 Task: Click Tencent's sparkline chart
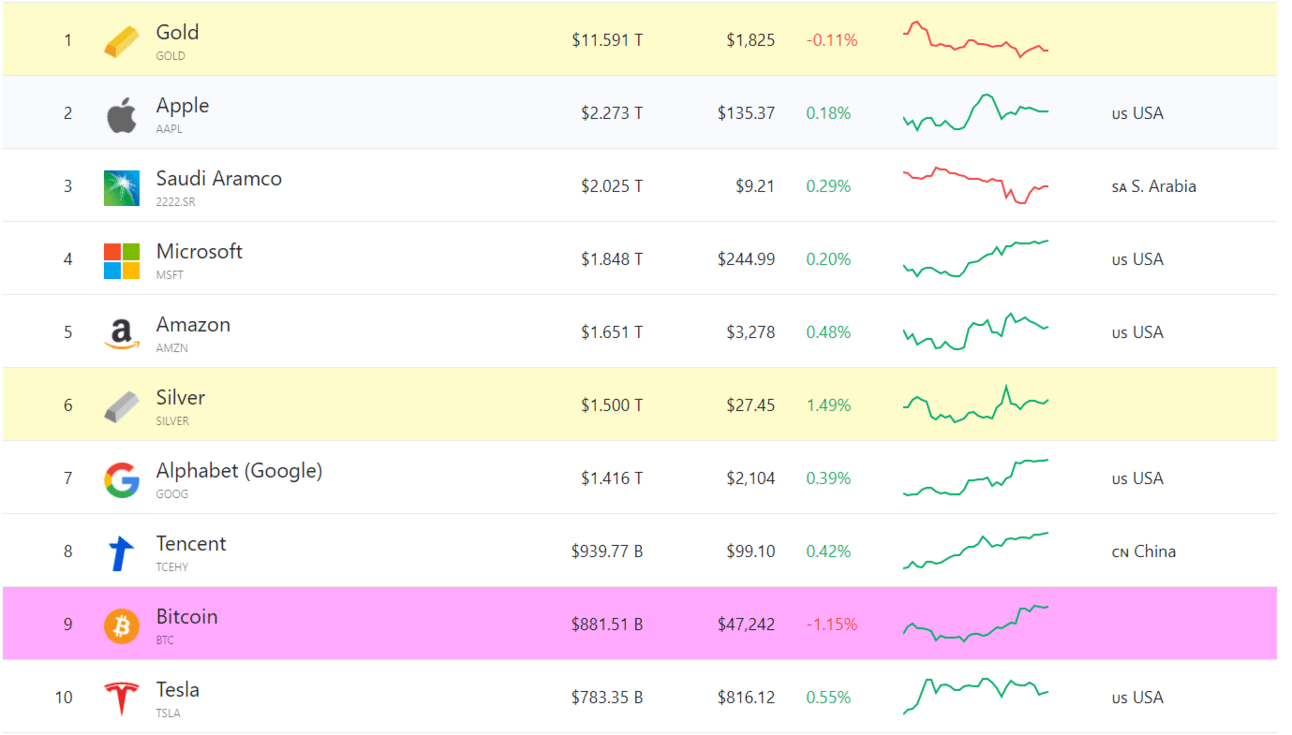976,550
